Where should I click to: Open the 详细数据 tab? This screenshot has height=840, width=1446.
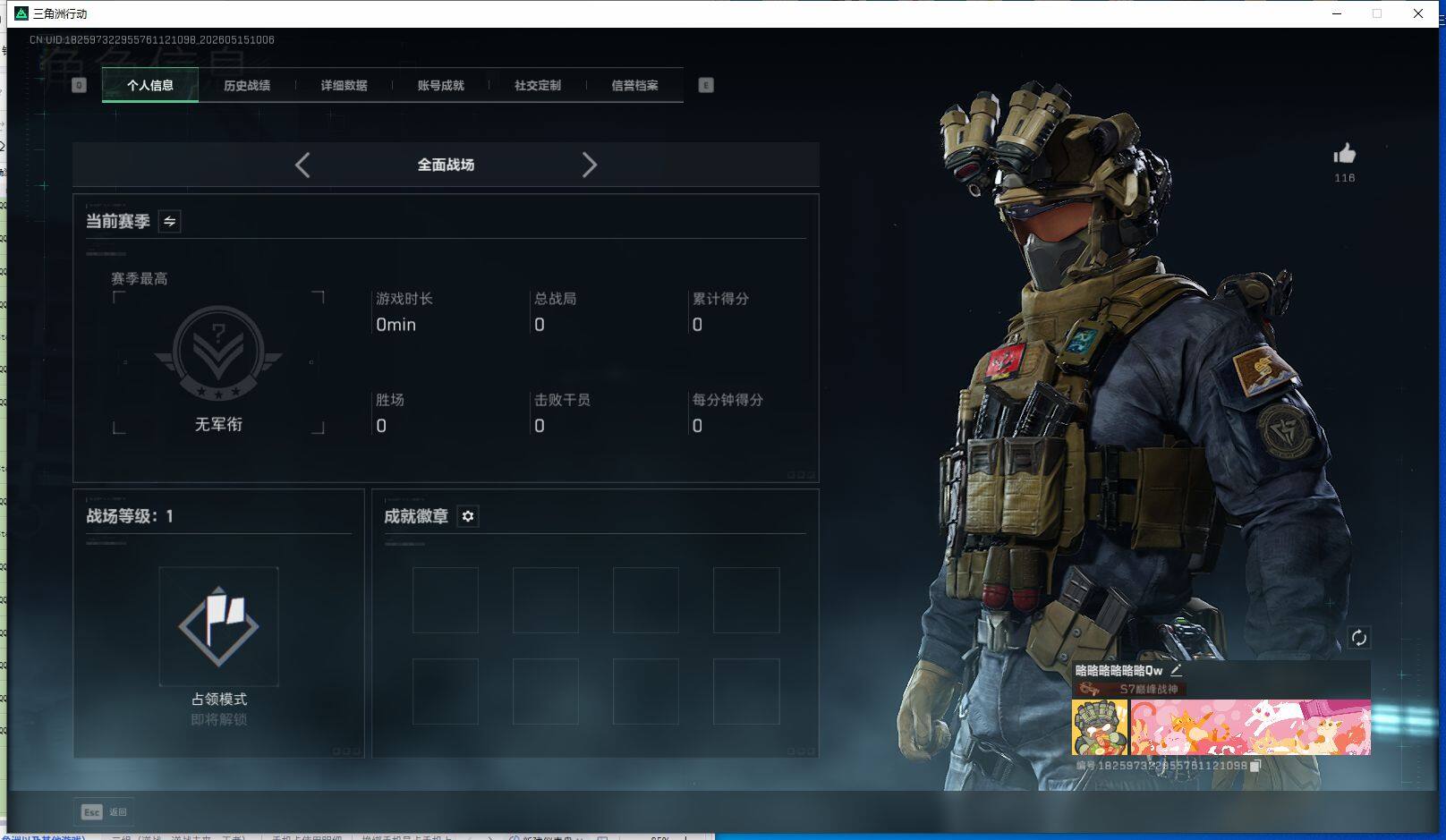[x=344, y=86]
